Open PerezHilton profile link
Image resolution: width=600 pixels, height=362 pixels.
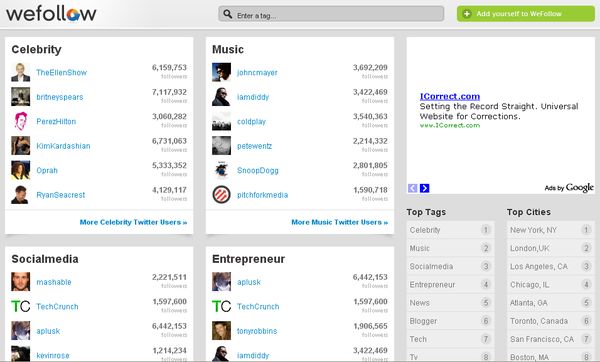[56, 121]
